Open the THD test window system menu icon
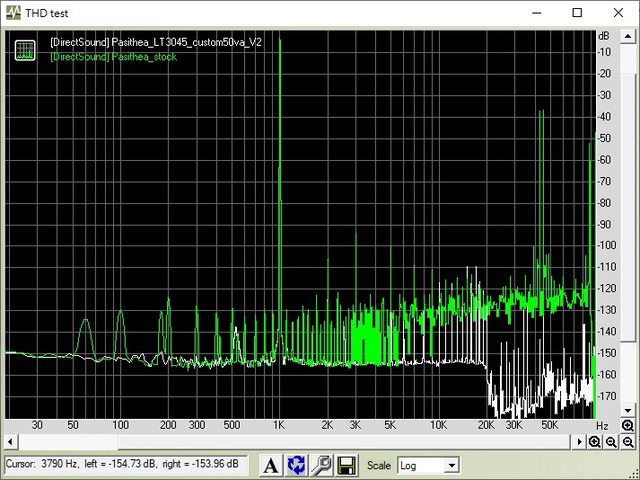 (x=12, y=13)
